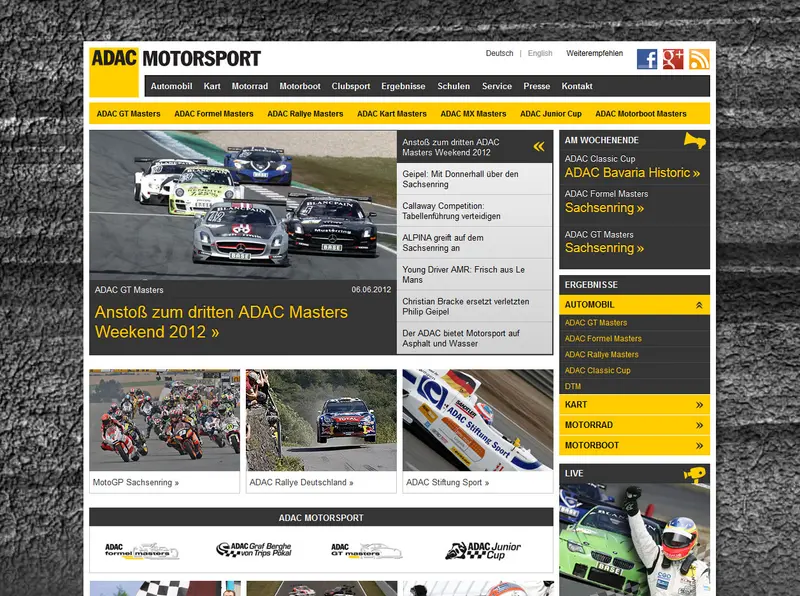
Task: Open the Kontakt menu
Action: [x=577, y=86]
